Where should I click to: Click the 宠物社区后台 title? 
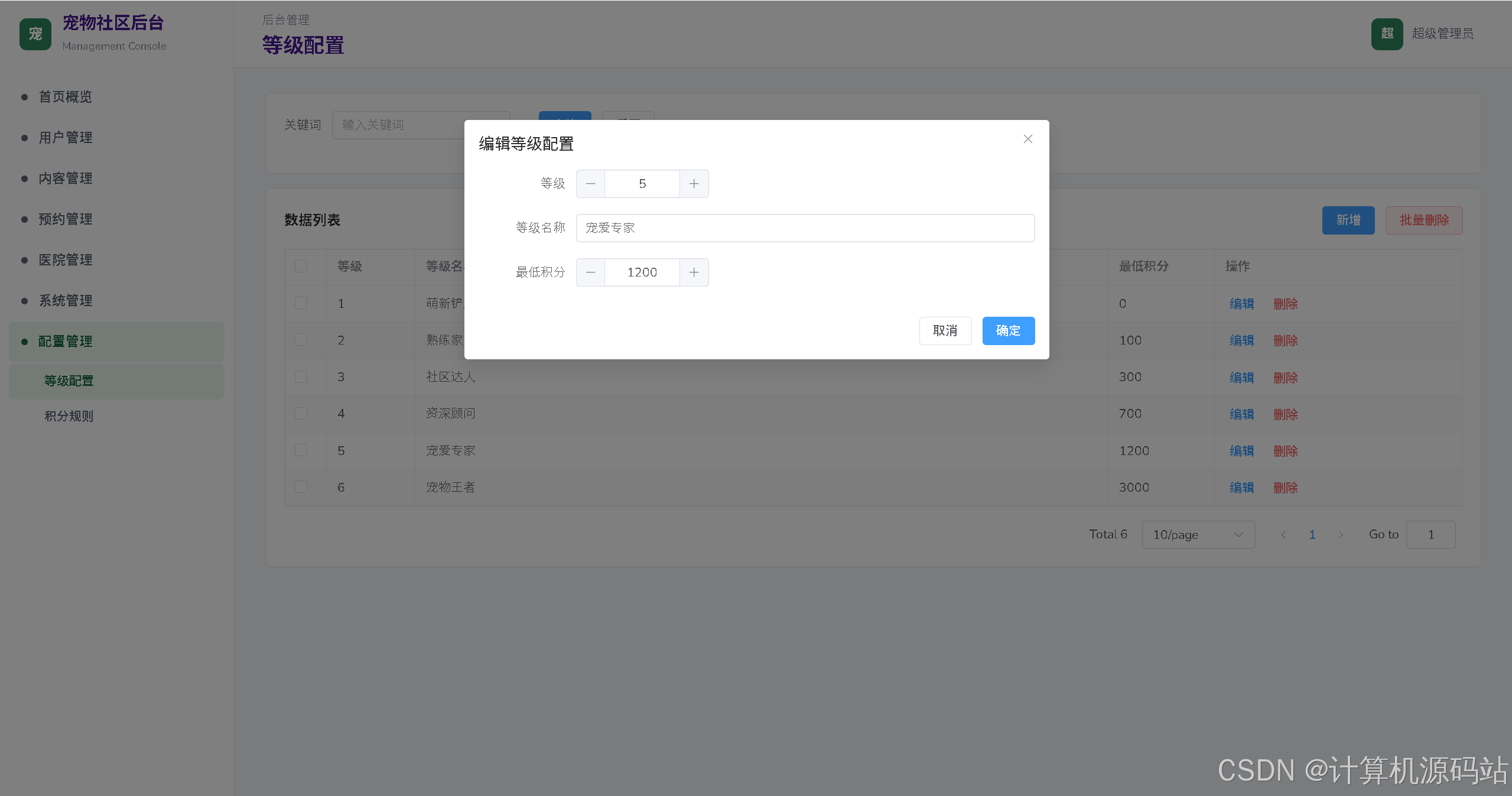coord(113,23)
